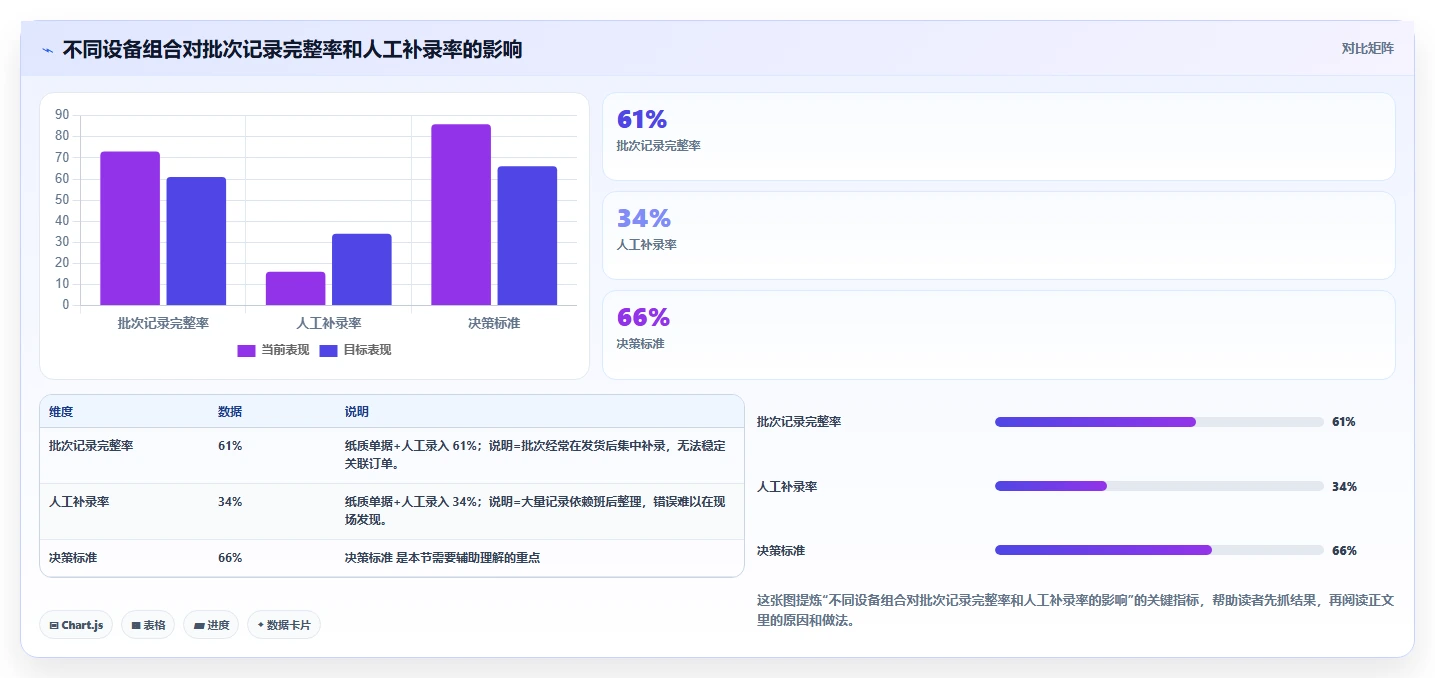Click the 决策标准 progress bar
Screen dimensions: 1435x678
[1159, 550]
